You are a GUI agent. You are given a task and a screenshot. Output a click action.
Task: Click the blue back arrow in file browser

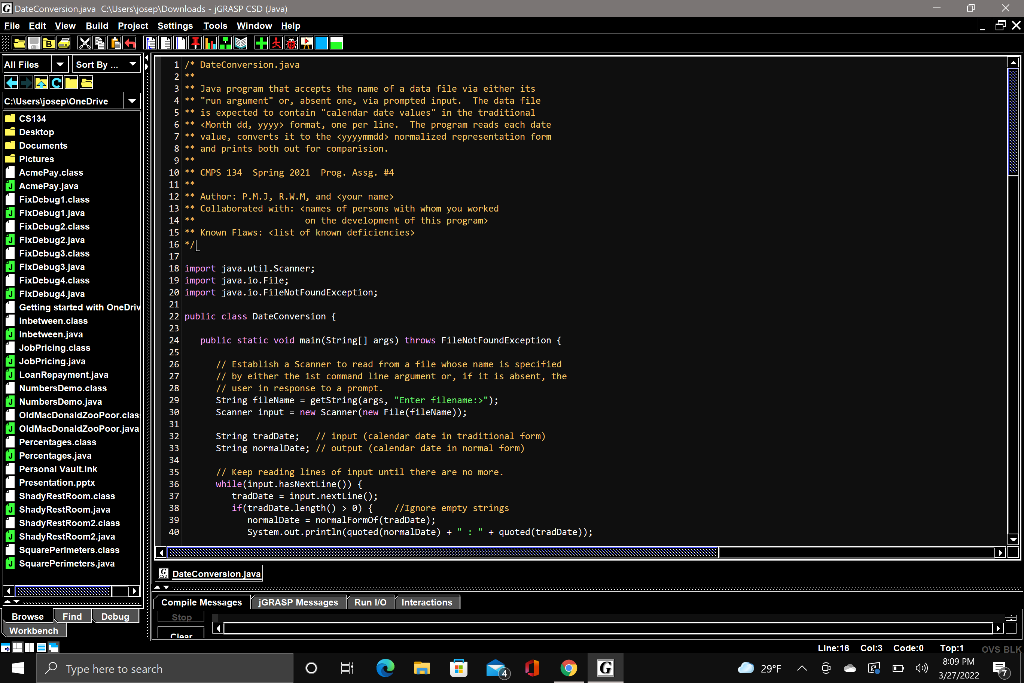[x=12, y=82]
